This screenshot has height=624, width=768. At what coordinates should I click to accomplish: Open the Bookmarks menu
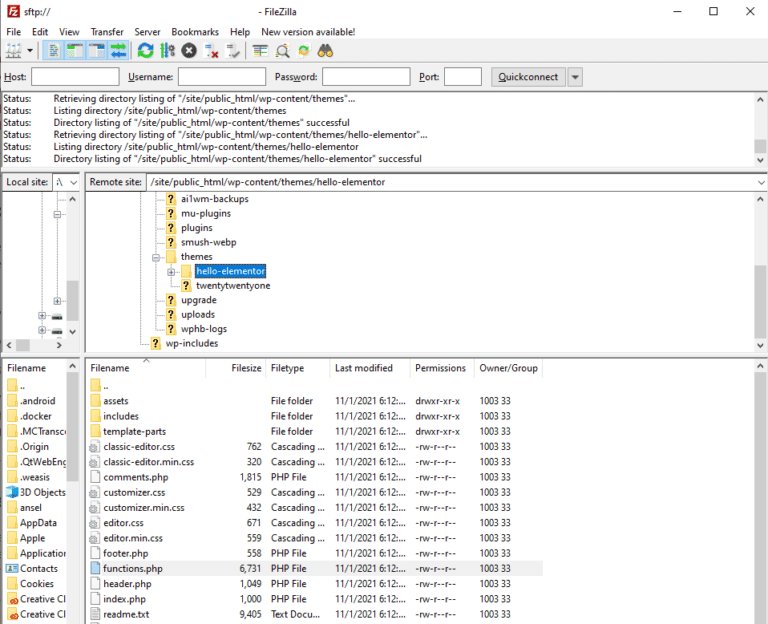[x=194, y=32]
